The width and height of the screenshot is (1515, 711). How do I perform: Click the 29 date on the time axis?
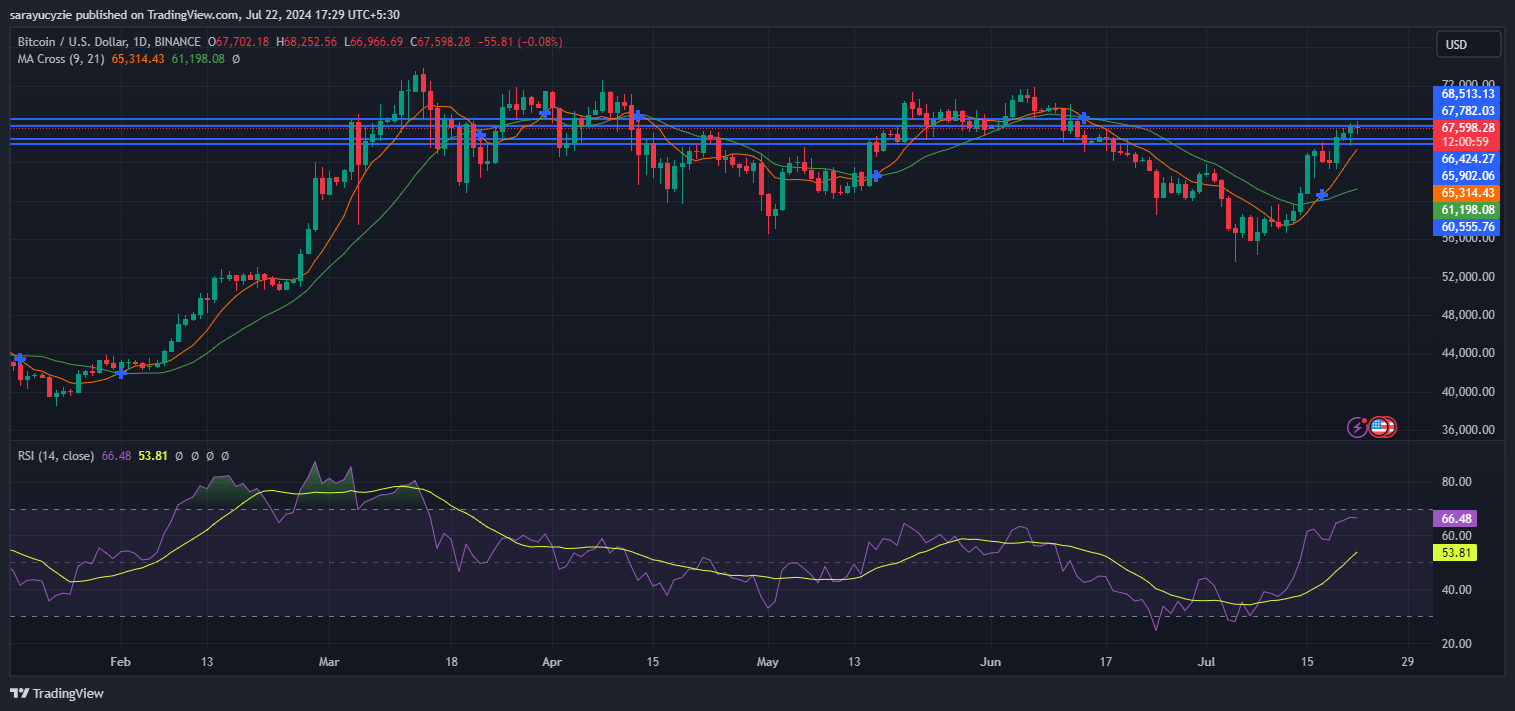pos(1408,662)
